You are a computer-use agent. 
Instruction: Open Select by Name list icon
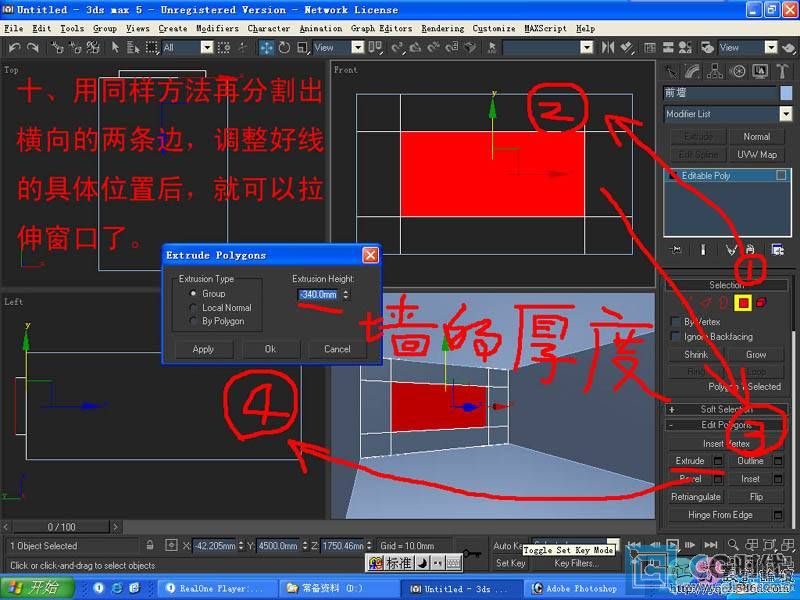click(x=133, y=47)
